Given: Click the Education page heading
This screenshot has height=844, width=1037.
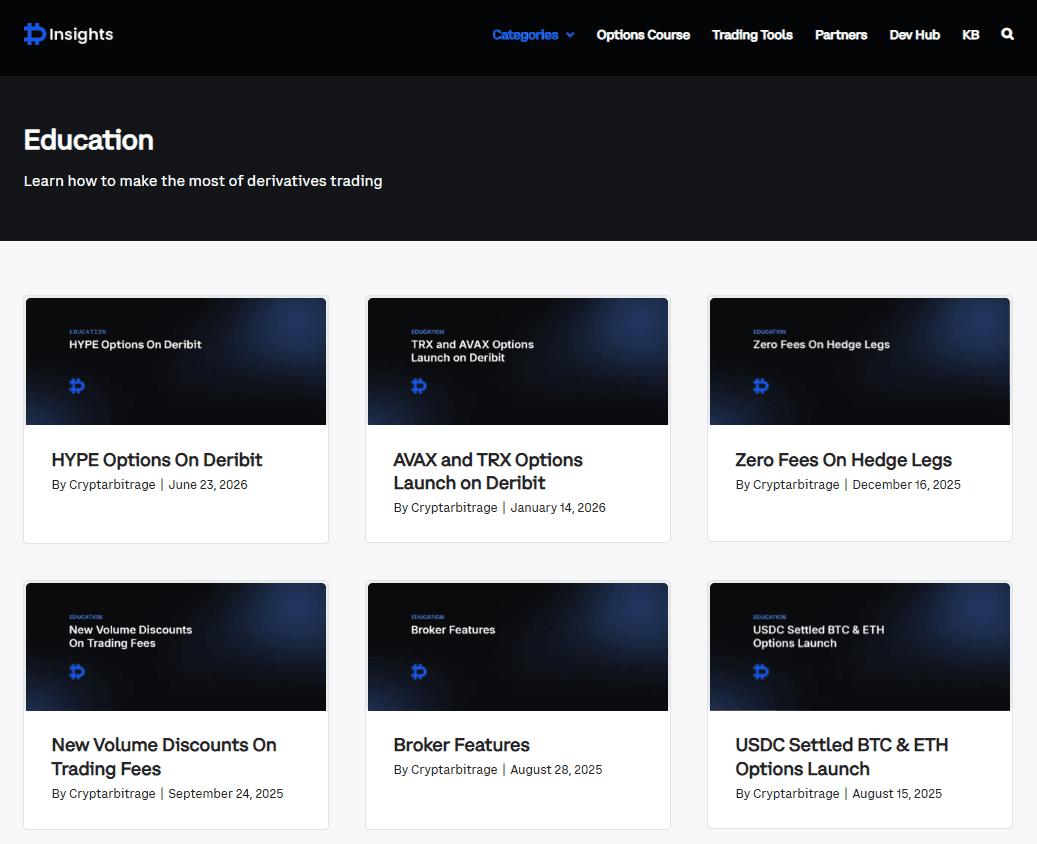Looking at the screenshot, I should [x=89, y=140].
